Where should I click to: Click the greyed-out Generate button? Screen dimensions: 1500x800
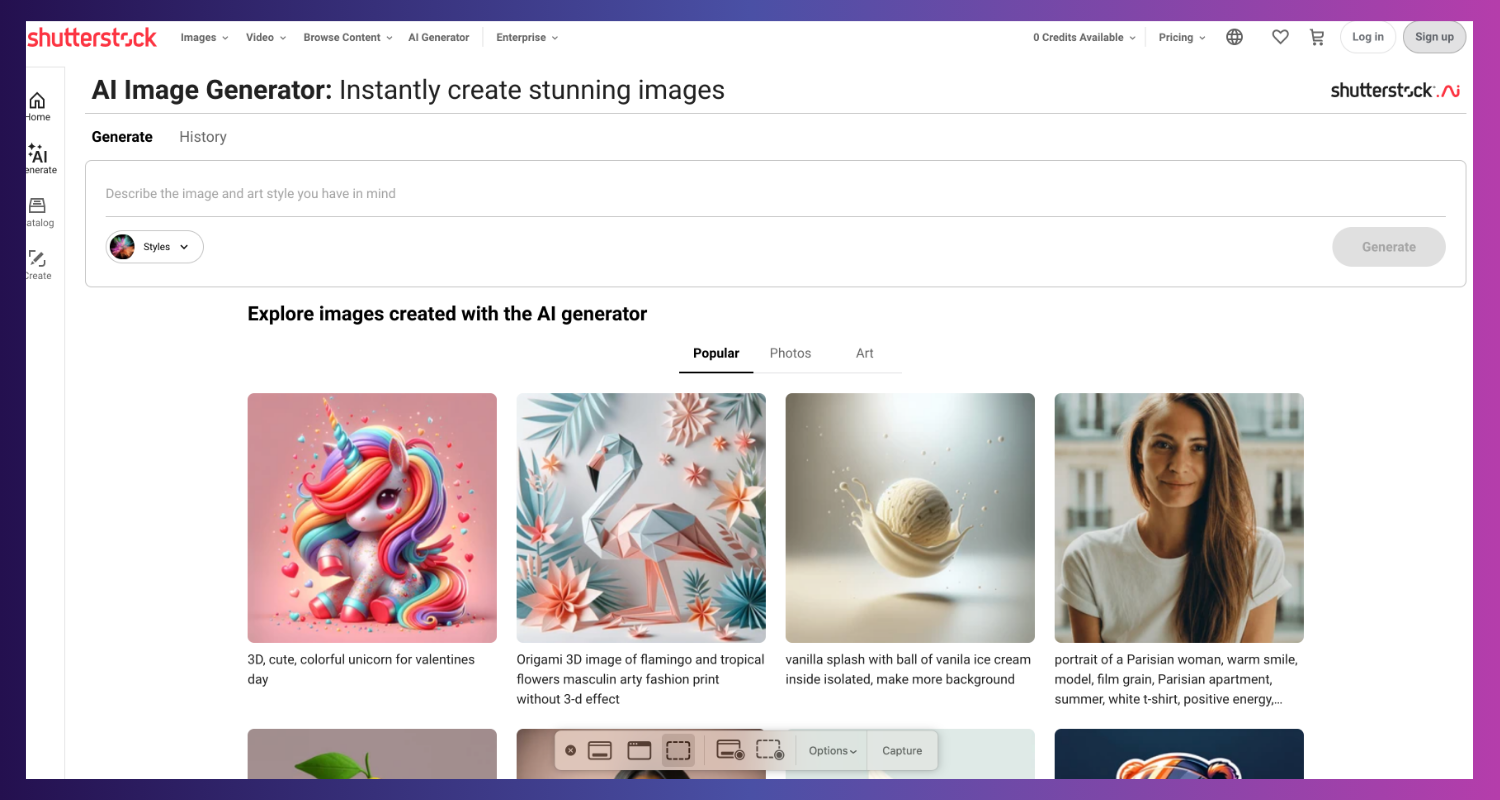tap(1389, 247)
